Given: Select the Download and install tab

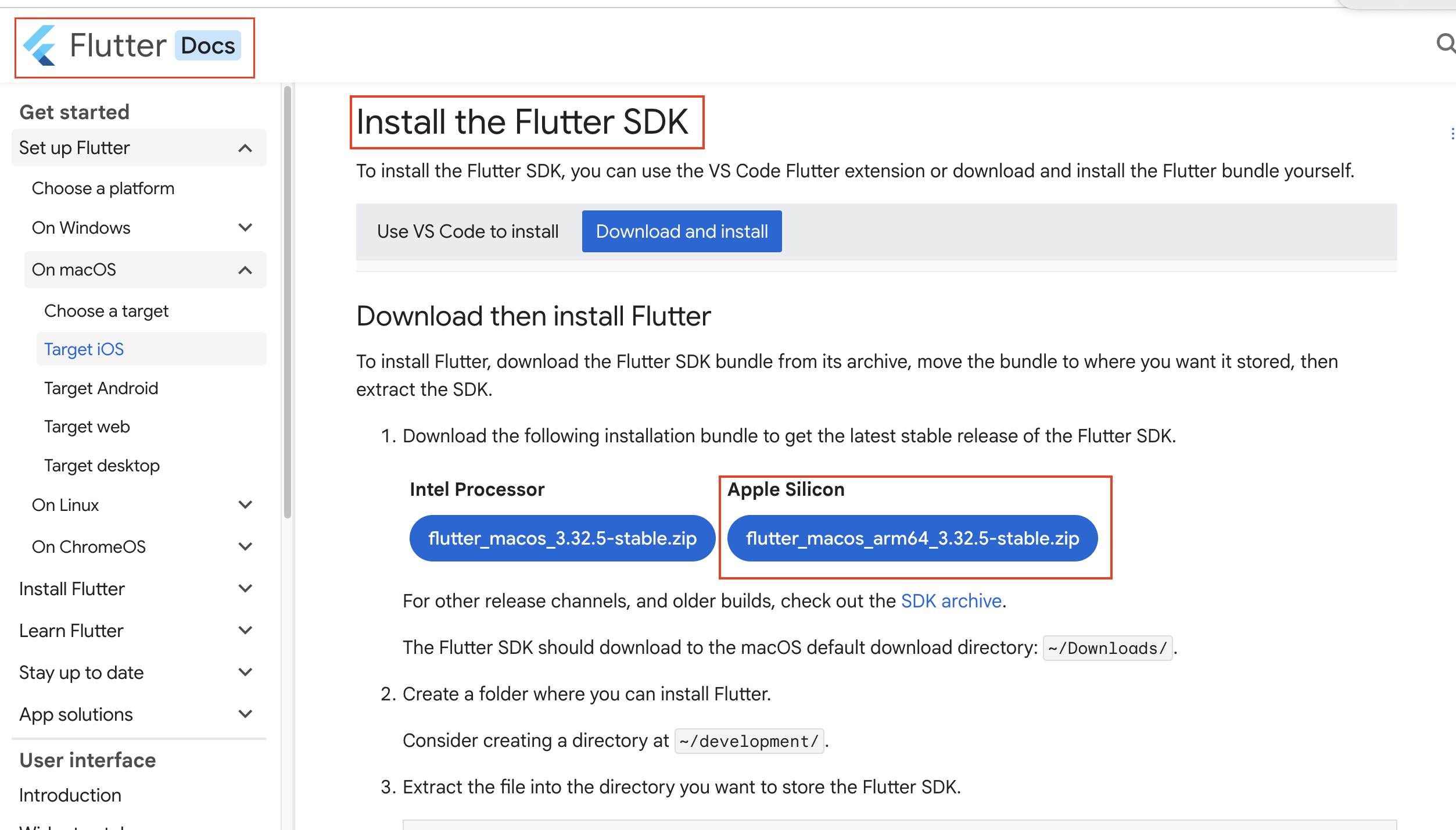Looking at the screenshot, I should pos(682,231).
